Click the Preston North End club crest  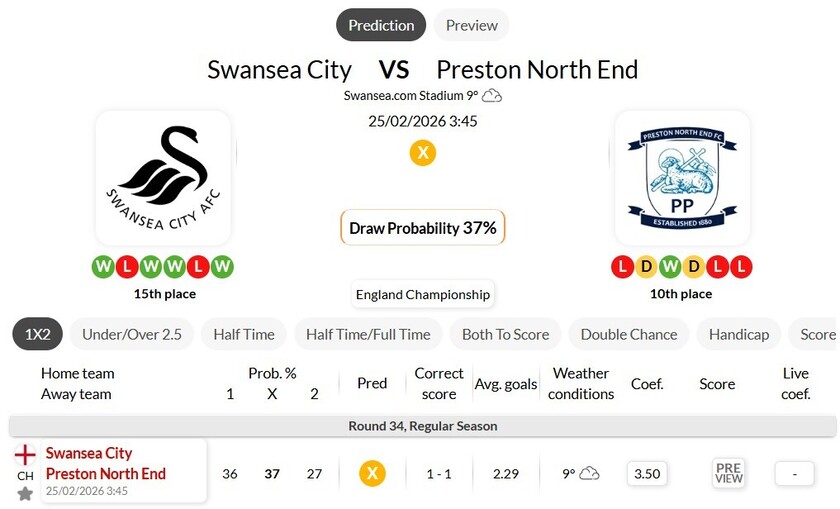tap(682, 177)
